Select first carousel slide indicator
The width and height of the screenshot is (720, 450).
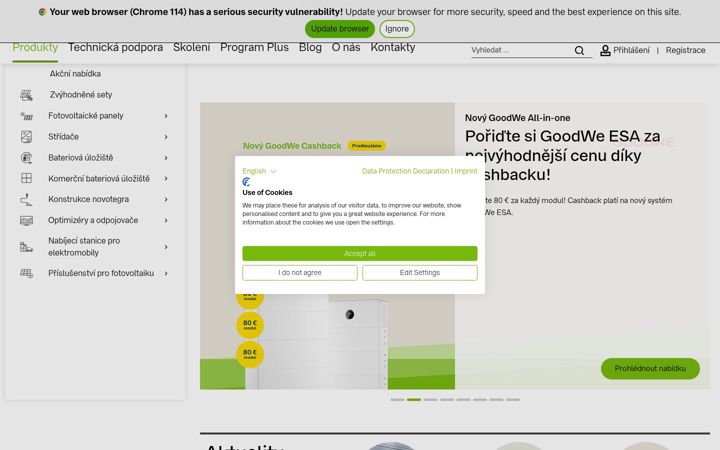(x=397, y=400)
